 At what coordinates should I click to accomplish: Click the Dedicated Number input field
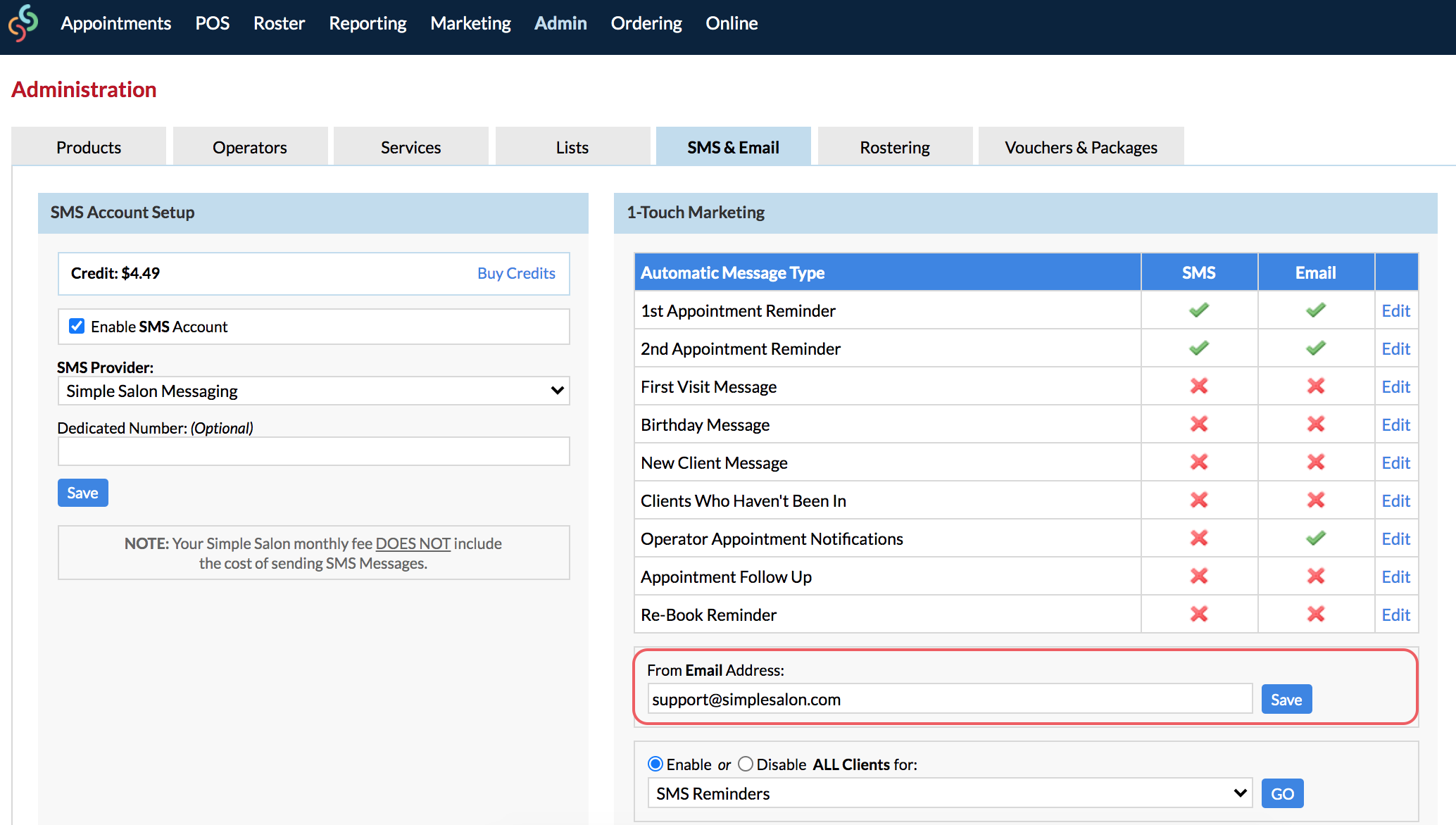coord(313,451)
